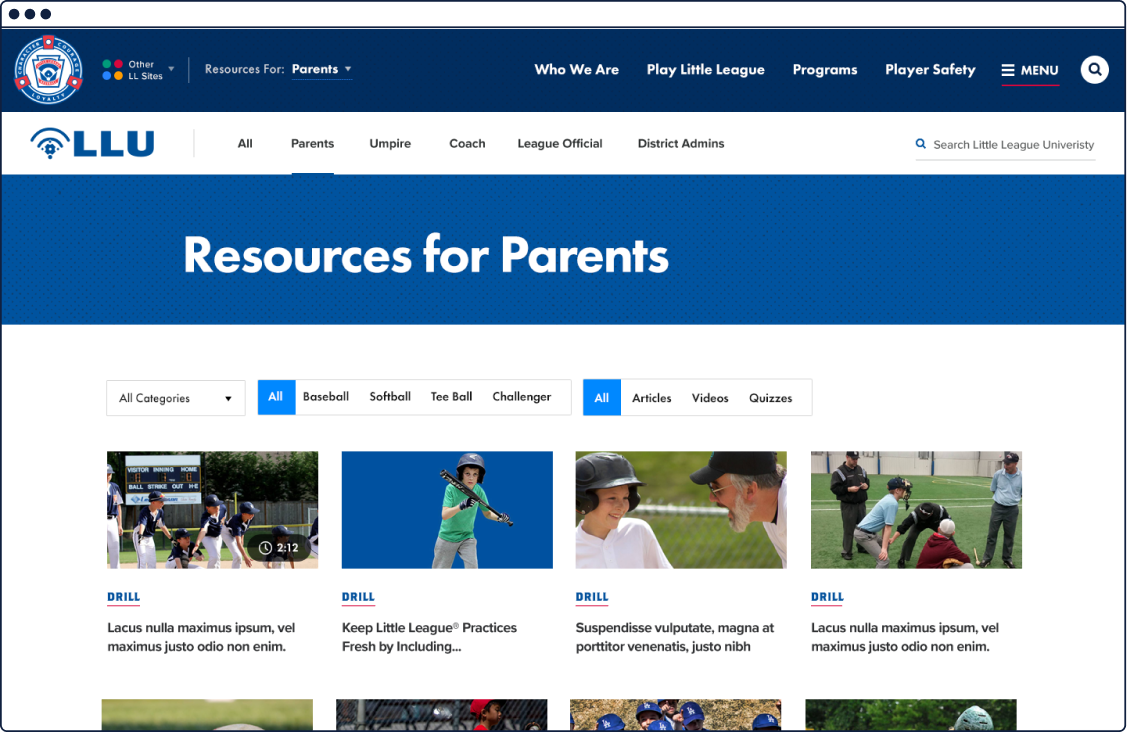
Task: Click the Resources for Parents heading
Action: tap(426, 255)
